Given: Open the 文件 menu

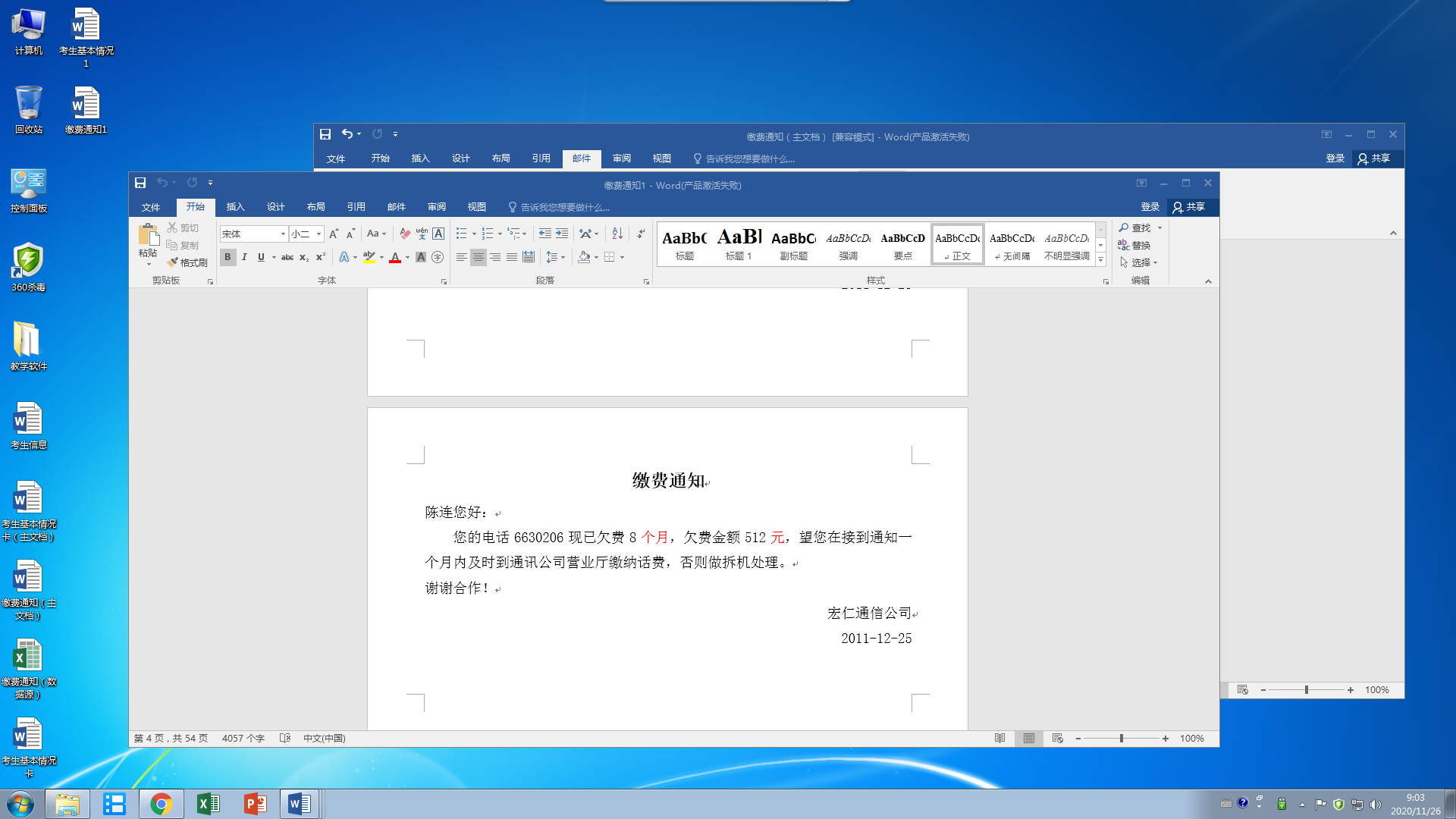Looking at the screenshot, I should point(151,207).
